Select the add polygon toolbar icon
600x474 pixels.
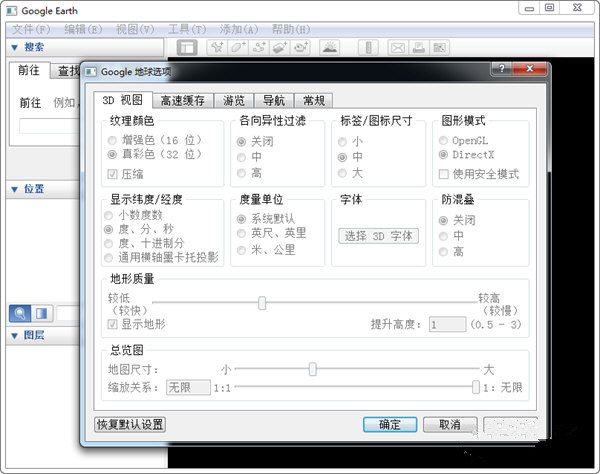(x=238, y=48)
